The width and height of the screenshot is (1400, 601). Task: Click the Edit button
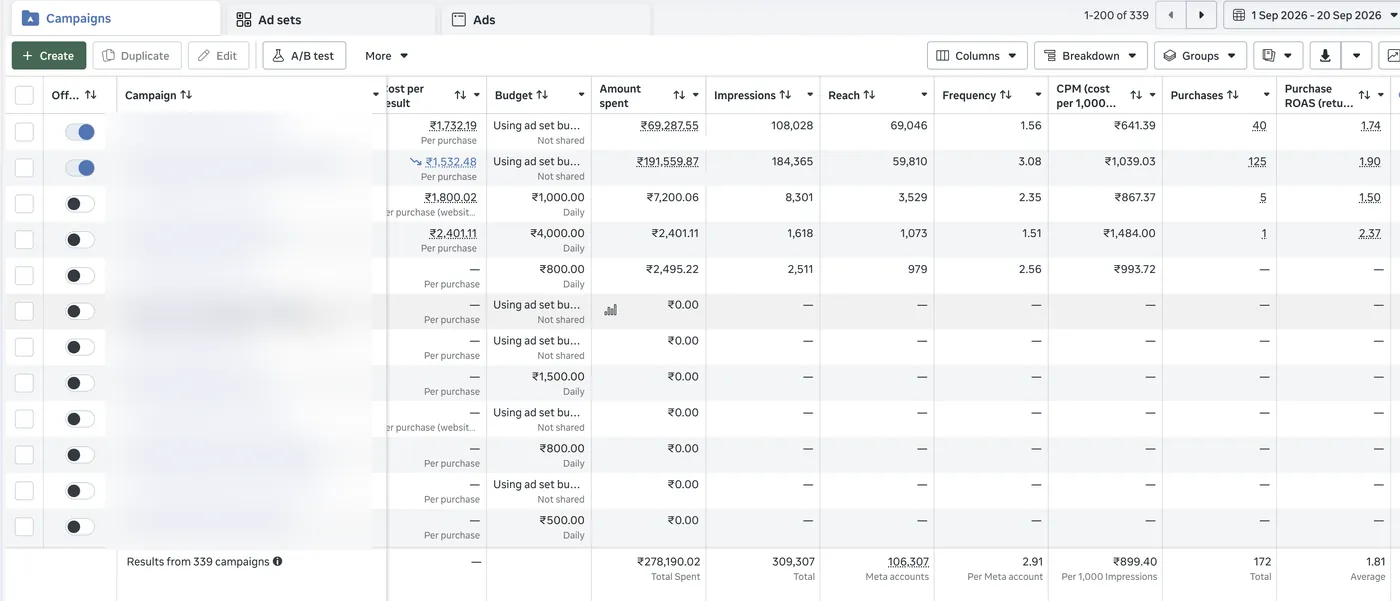(218, 56)
